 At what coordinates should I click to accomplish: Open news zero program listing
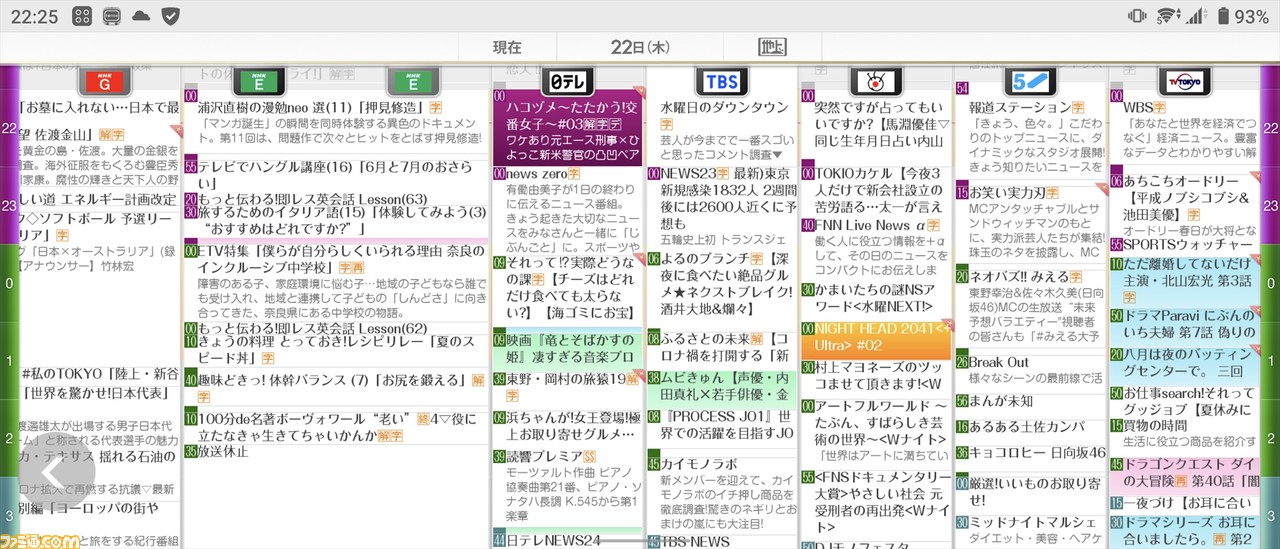(x=568, y=210)
